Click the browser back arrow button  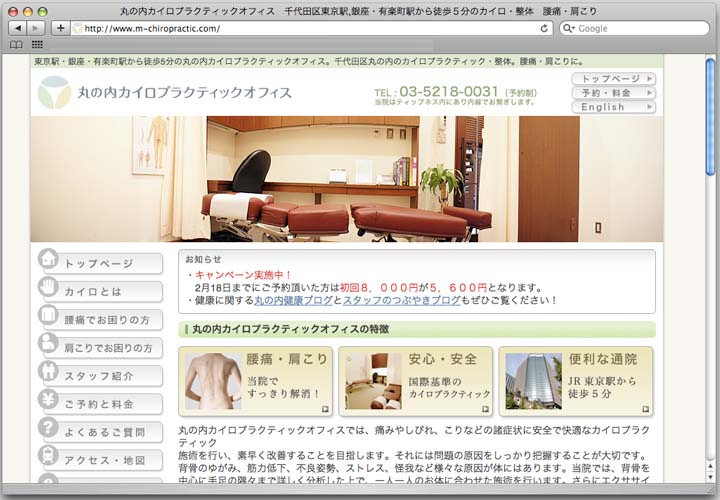pyautogui.click(x=16, y=28)
